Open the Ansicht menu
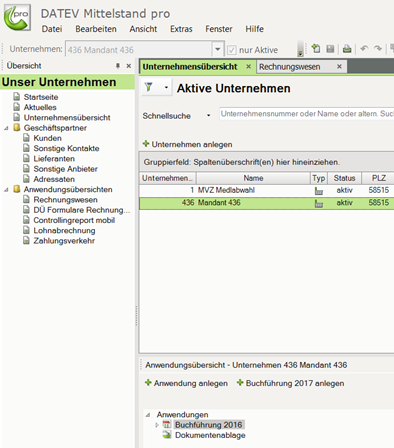 coord(143,29)
